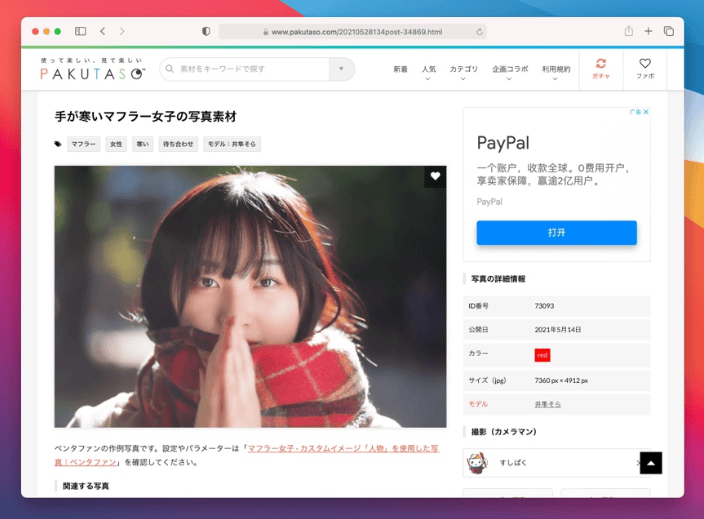704x519 pixels.
Task: Select the red color tag swatch
Action: [542, 354]
